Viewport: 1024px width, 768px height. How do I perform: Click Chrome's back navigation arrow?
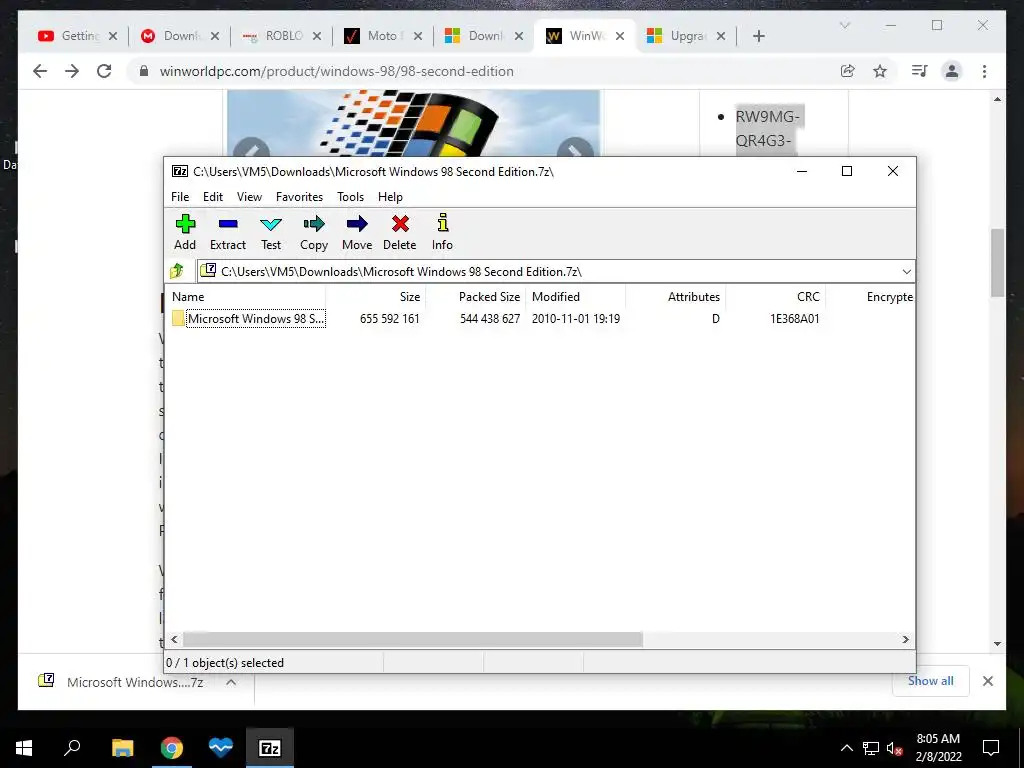[40, 71]
